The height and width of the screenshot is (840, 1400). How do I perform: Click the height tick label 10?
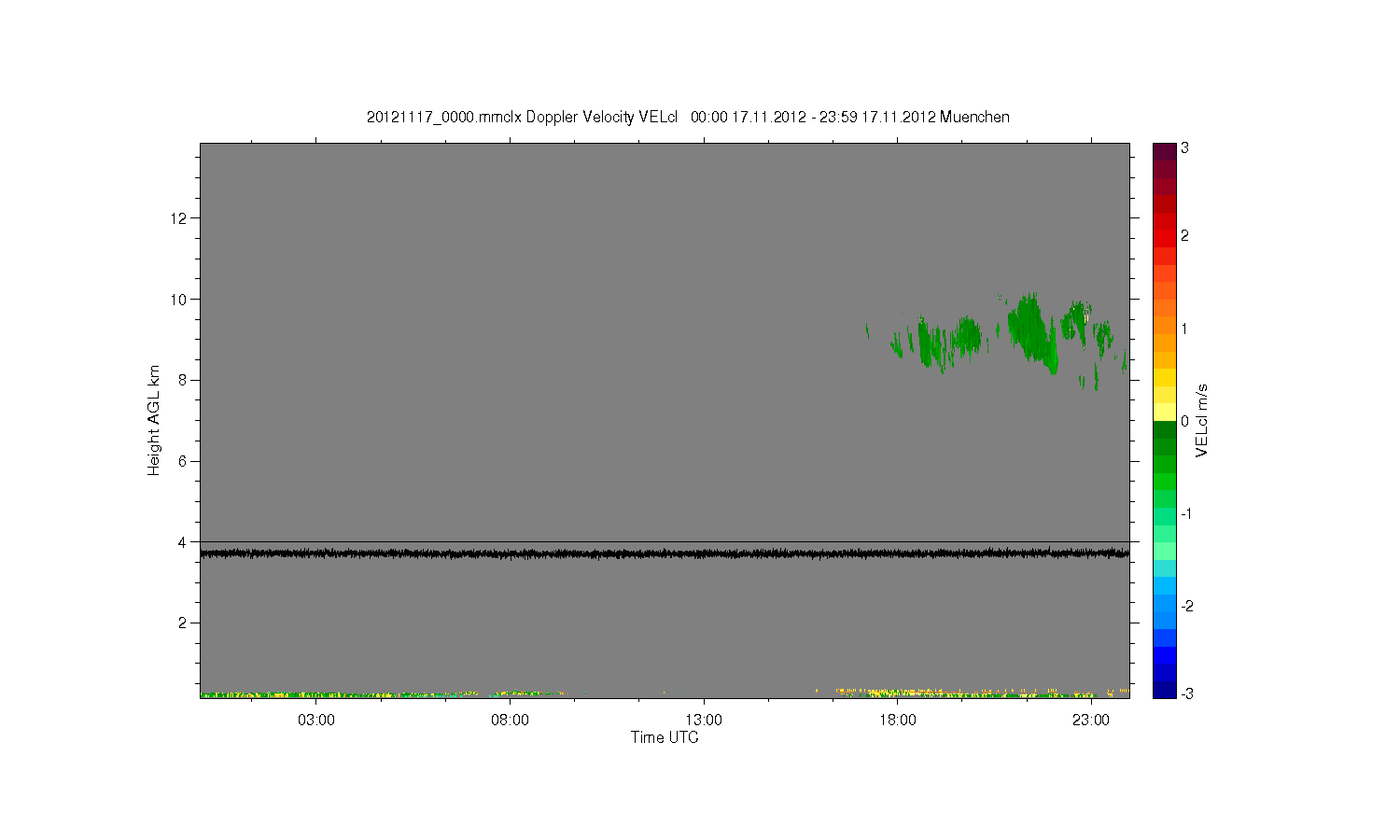pyautogui.click(x=178, y=300)
